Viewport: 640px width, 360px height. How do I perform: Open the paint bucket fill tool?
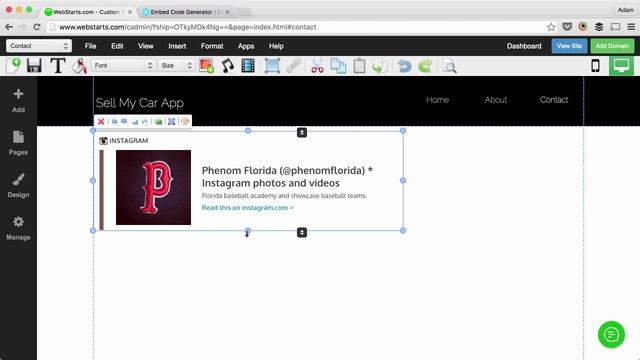click(x=80, y=66)
